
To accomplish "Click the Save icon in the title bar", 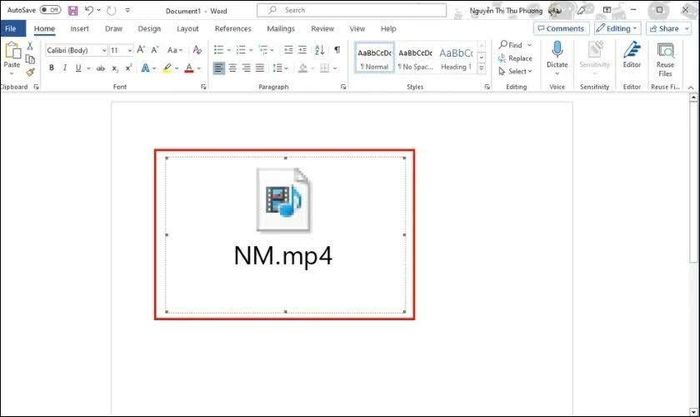I will 73,11.
